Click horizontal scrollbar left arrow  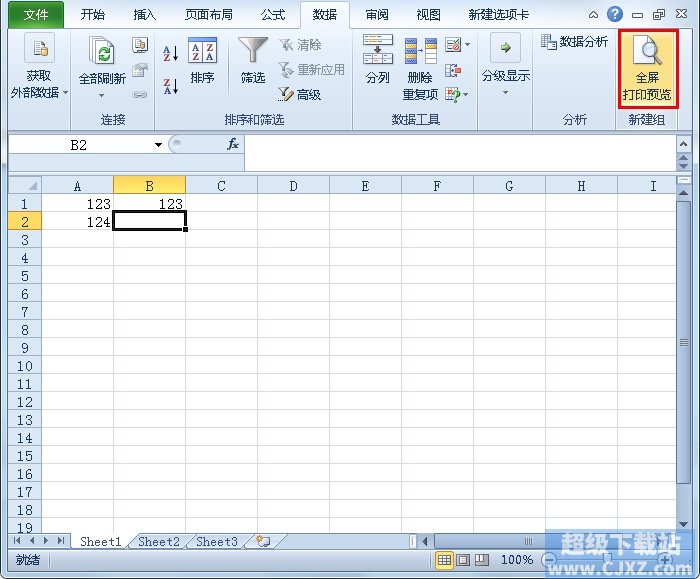tap(425, 542)
